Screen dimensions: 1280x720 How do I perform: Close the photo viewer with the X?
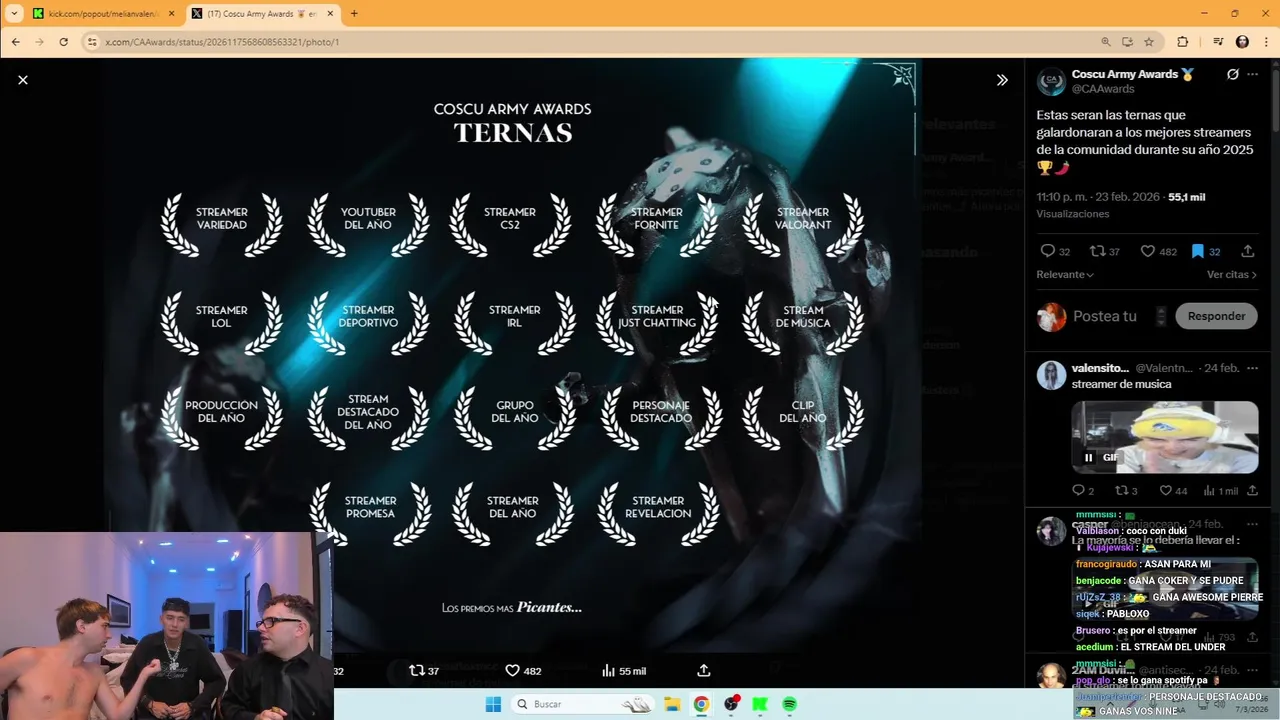pos(23,80)
